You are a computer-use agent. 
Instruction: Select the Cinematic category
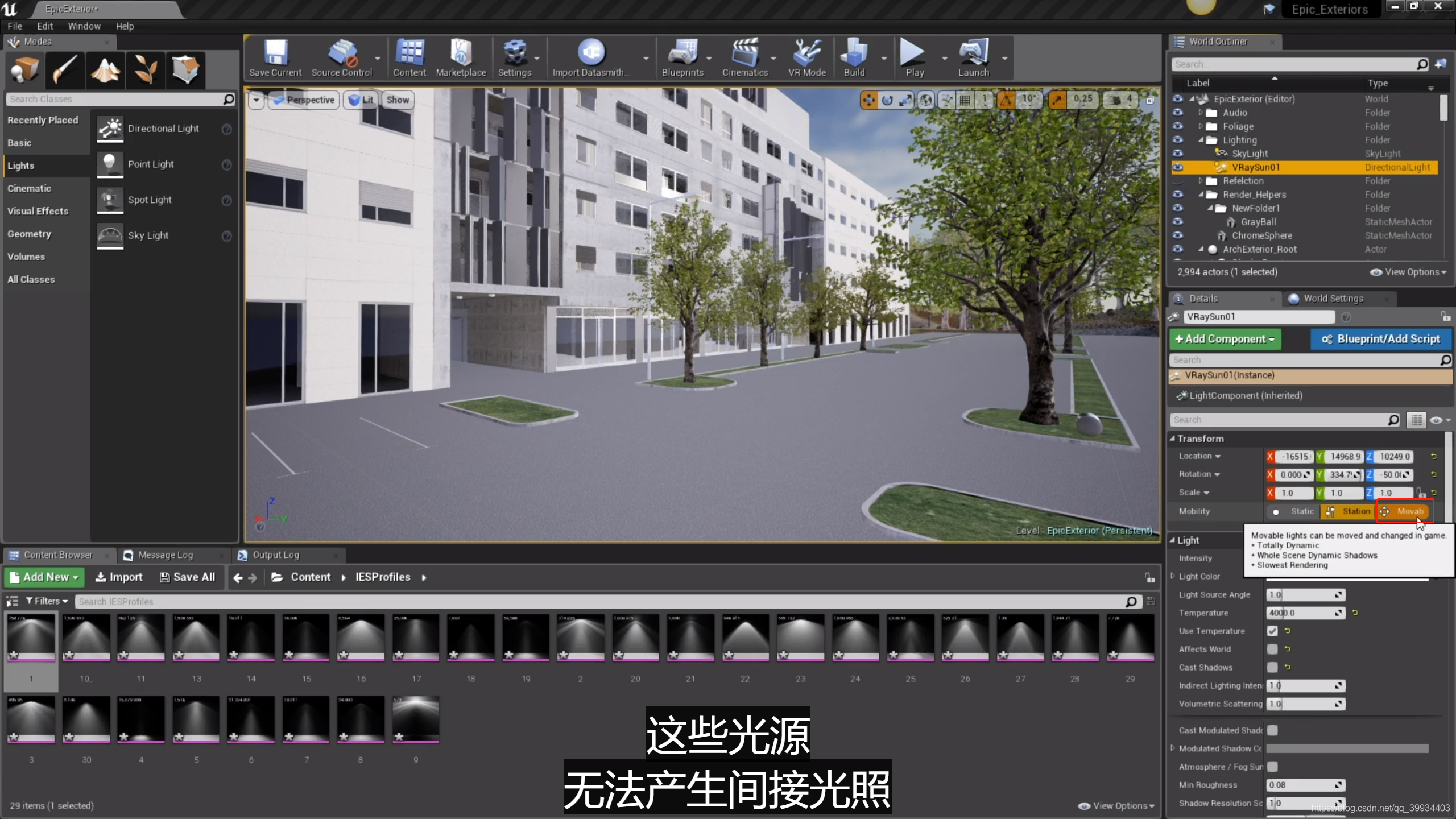30,188
